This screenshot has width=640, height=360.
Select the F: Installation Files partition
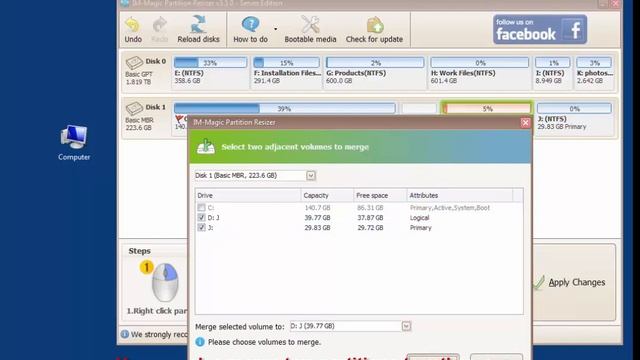[x=287, y=72]
